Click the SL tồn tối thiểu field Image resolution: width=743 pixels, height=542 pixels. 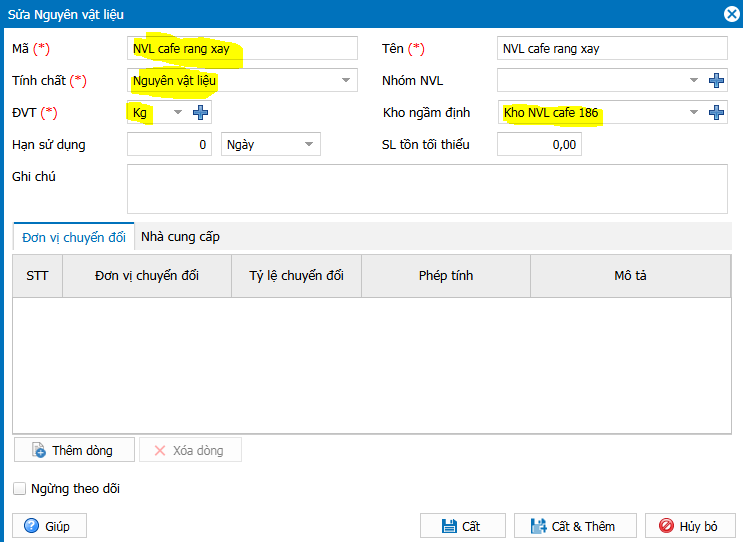click(x=539, y=144)
